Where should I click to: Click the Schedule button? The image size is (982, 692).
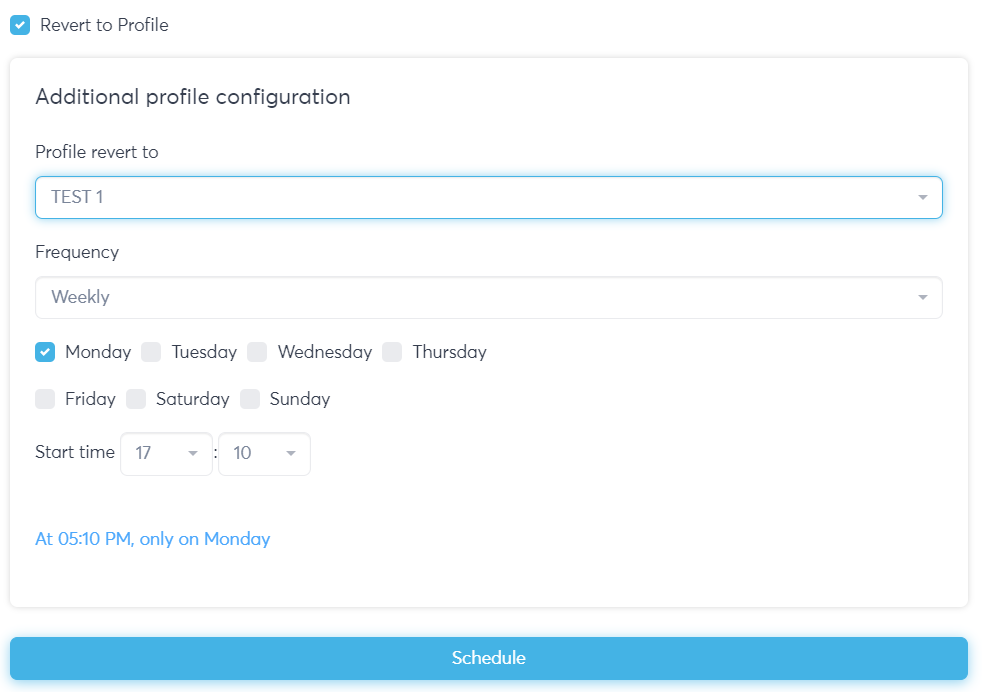[x=488, y=658]
